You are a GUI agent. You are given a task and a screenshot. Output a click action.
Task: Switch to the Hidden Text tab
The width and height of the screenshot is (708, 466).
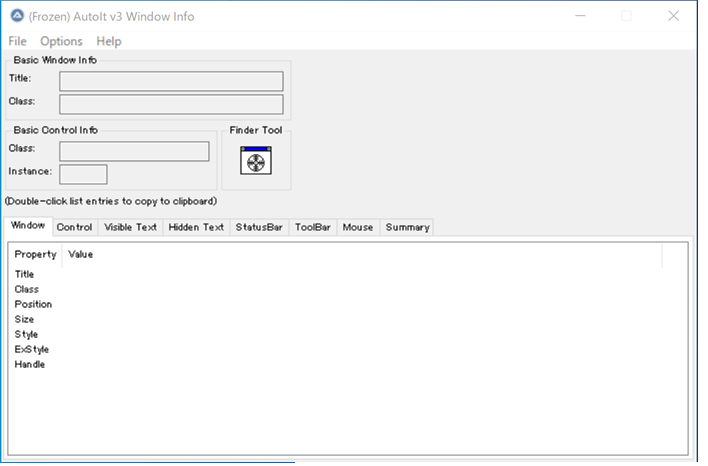(196, 227)
